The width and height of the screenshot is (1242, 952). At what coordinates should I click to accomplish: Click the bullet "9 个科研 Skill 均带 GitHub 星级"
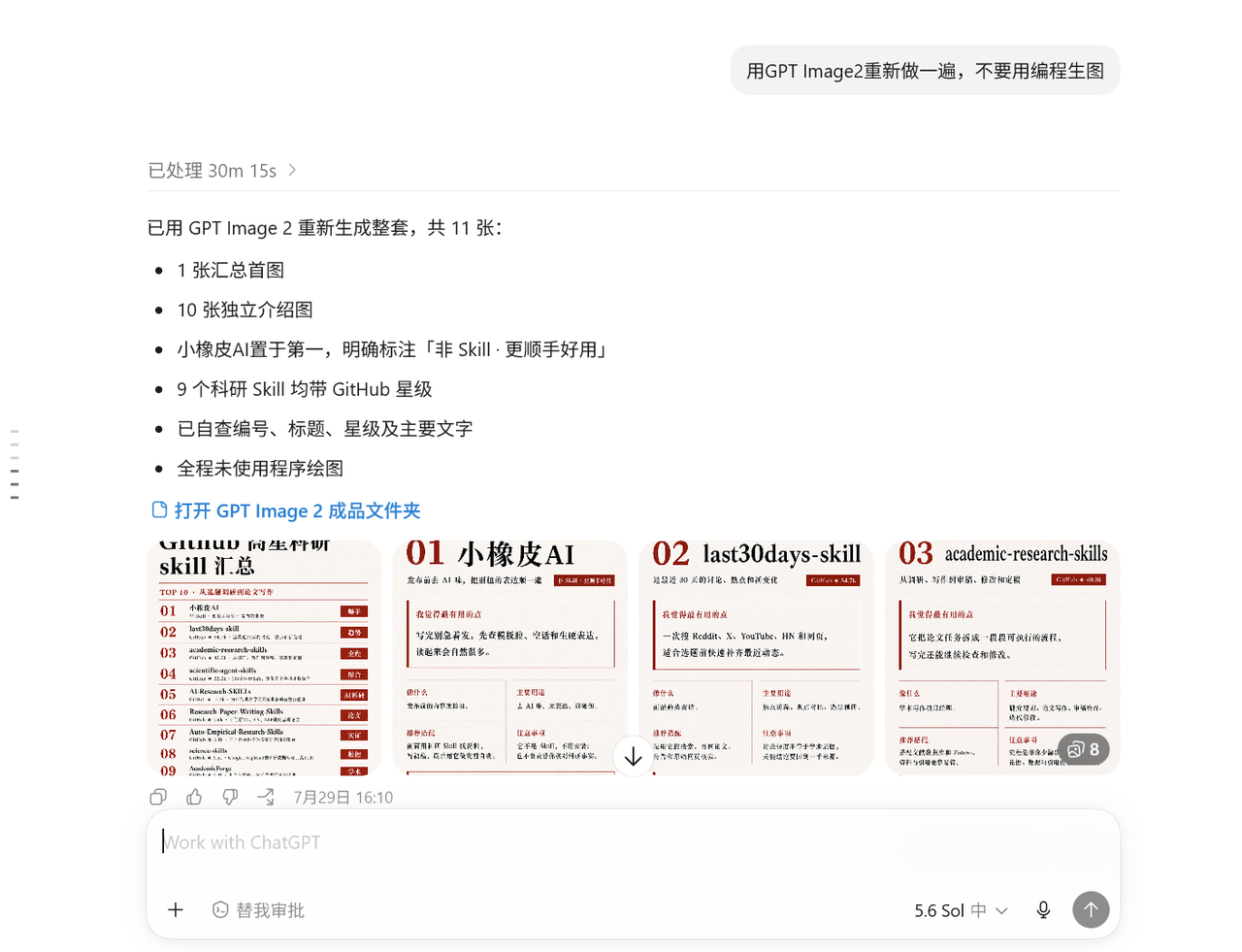pos(305,389)
